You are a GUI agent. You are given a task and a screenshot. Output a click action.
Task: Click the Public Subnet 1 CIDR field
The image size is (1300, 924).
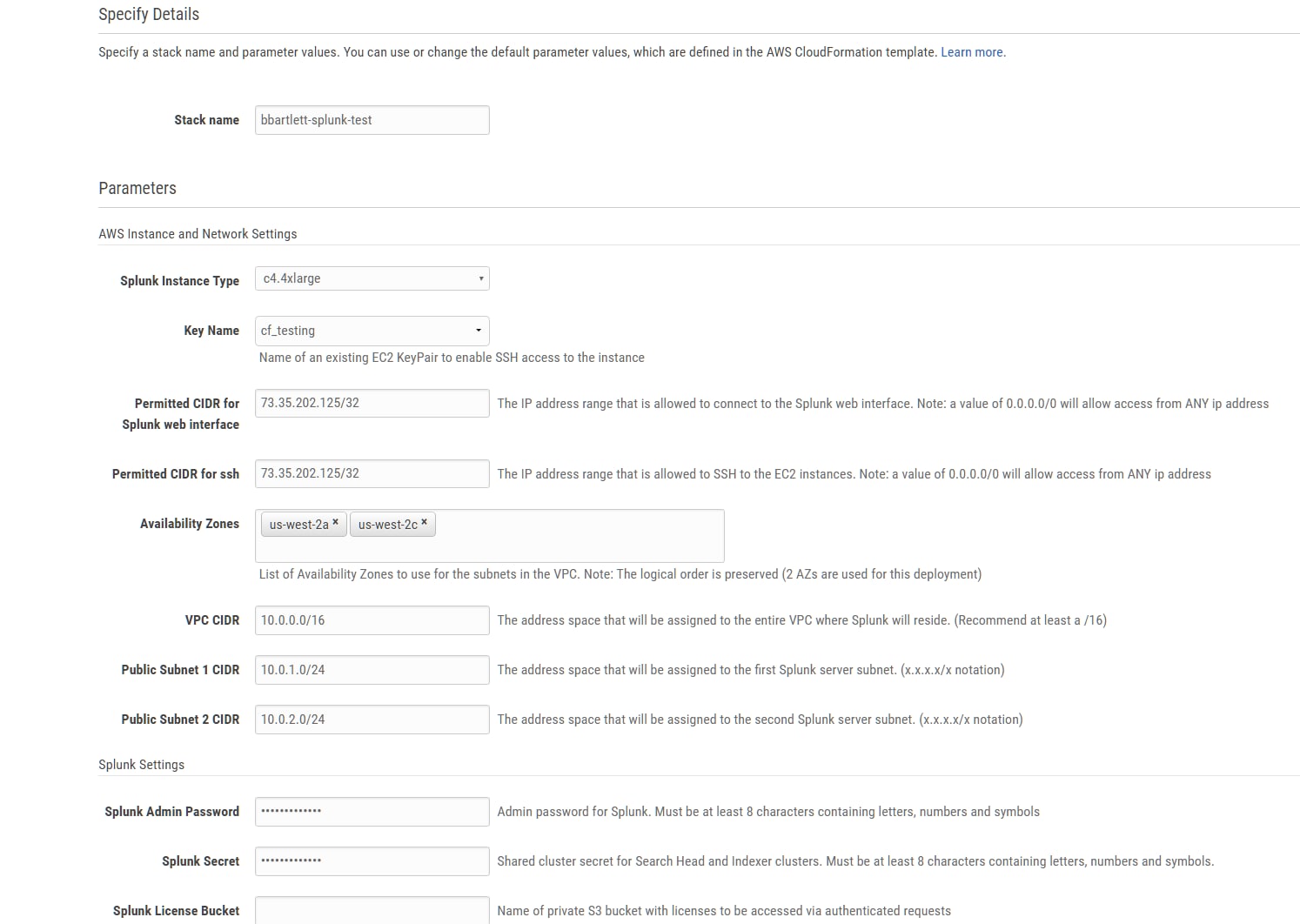[372, 670]
